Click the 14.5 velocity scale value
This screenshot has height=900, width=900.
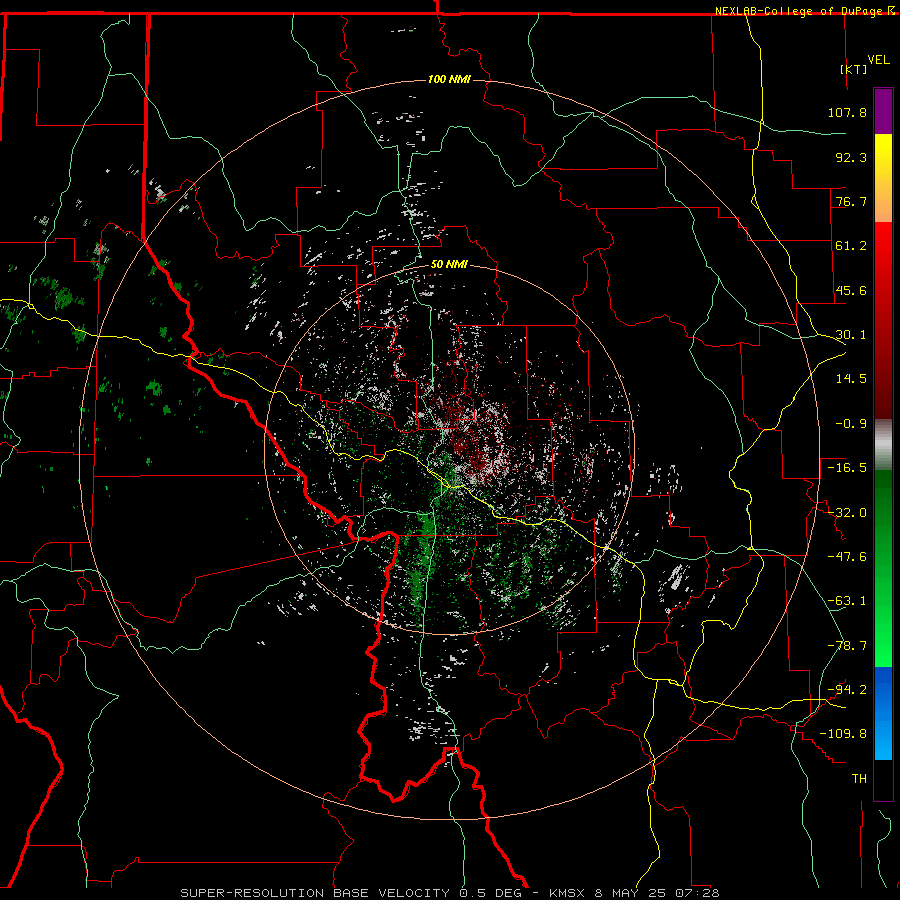click(x=851, y=379)
